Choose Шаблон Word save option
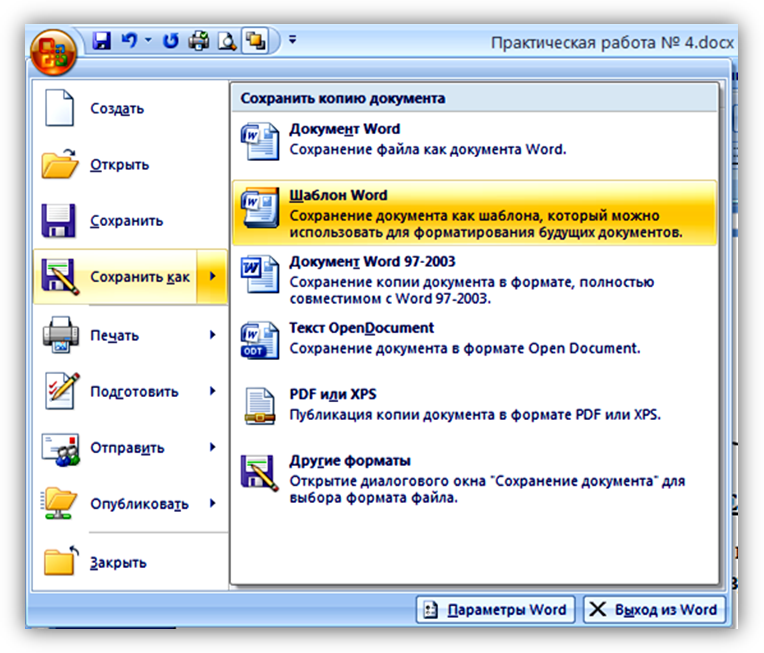Image resolution: width=764 pixels, height=653 pixels. pos(475,212)
